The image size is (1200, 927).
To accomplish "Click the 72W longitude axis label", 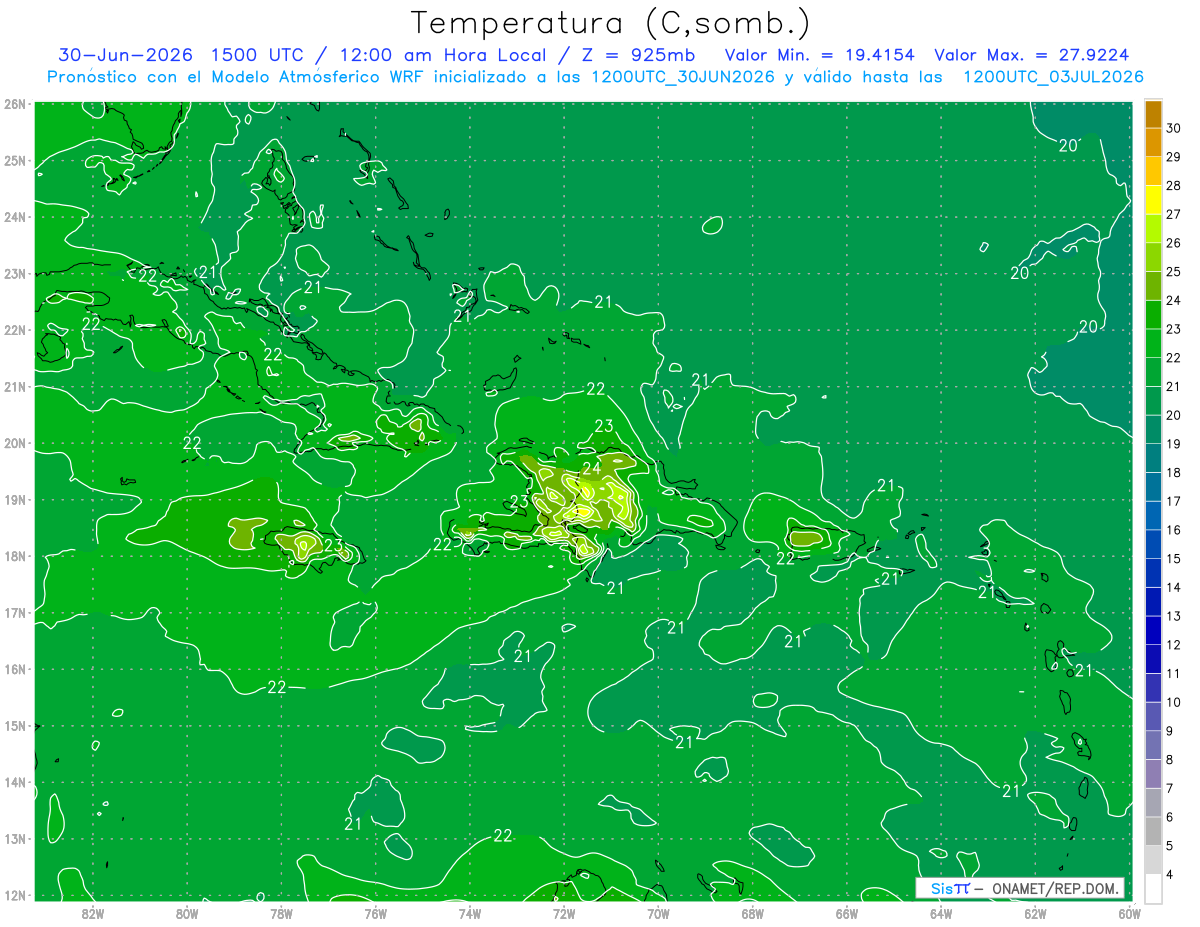I will click(563, 912).
